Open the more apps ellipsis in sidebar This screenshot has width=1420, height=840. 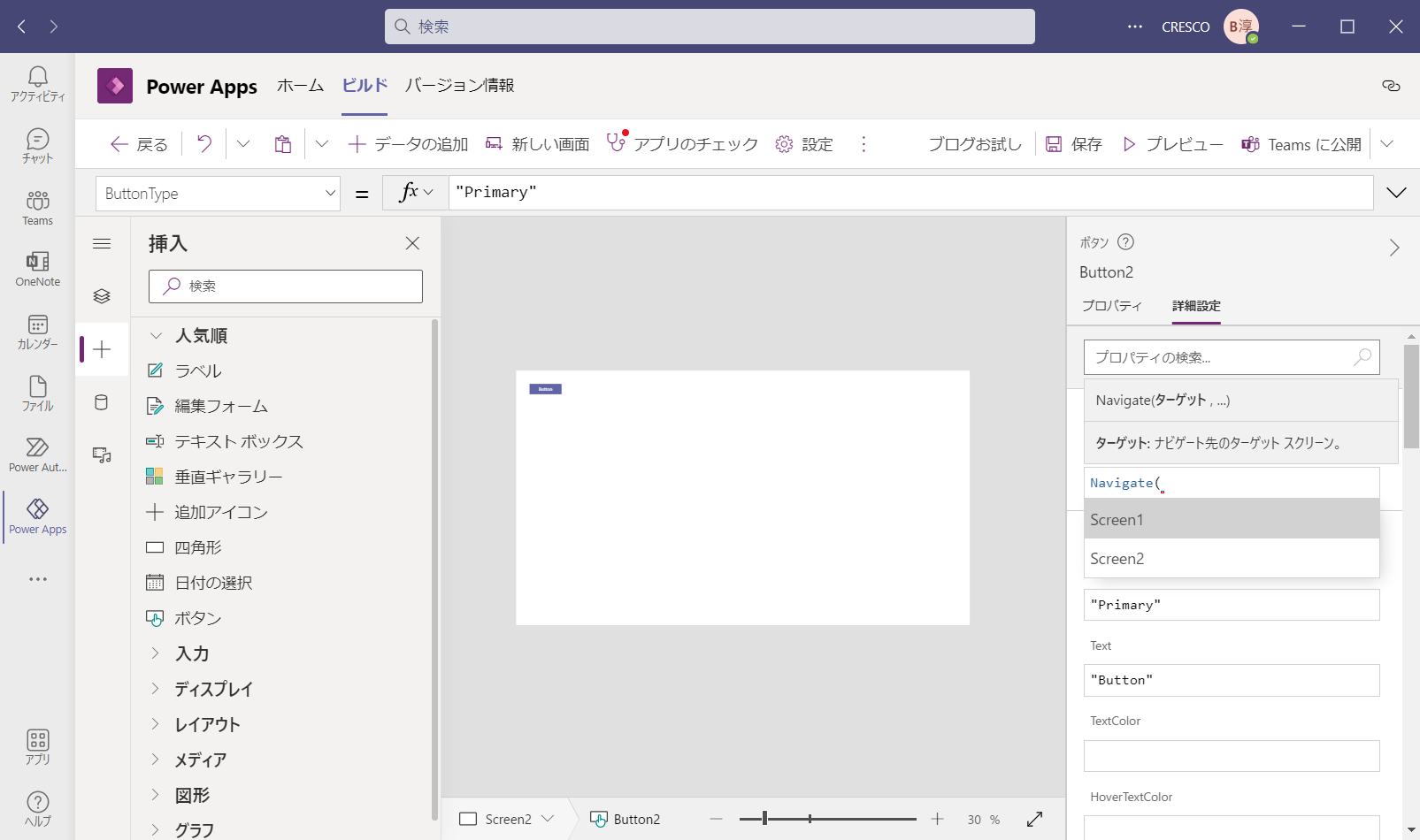coord(37,579)
